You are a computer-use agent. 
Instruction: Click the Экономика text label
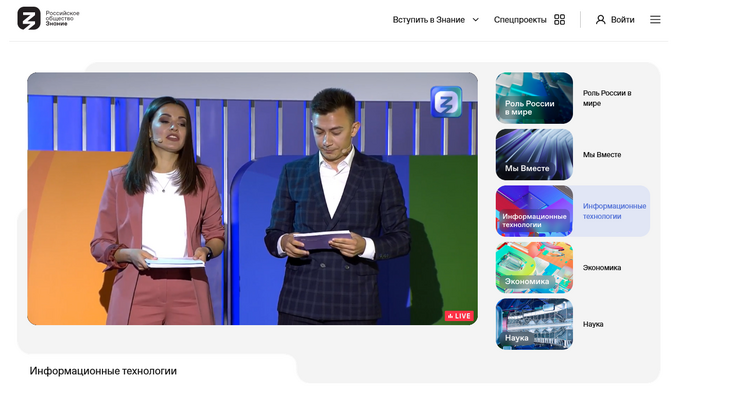pyautogui.click(x=602, y=267)
